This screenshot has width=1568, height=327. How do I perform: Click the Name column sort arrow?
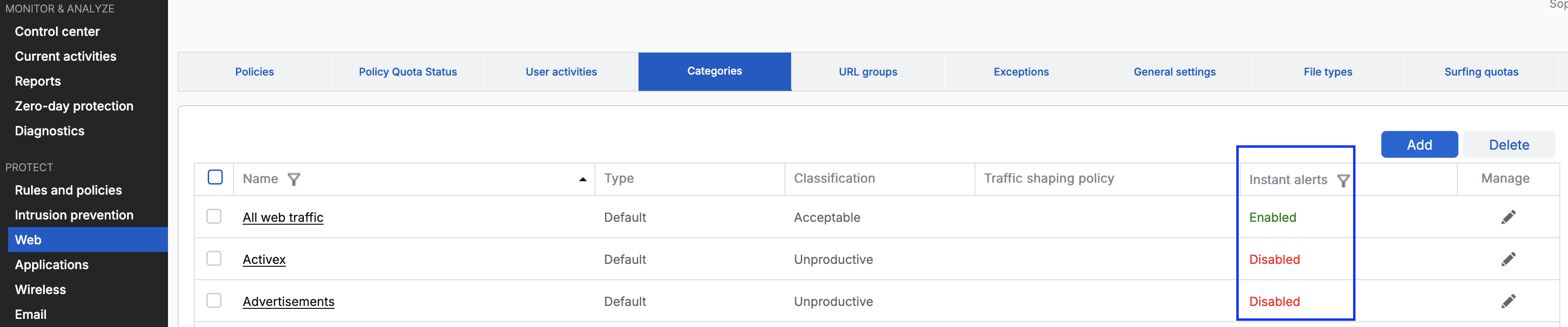pyautogui.click(x=582, y=179)
